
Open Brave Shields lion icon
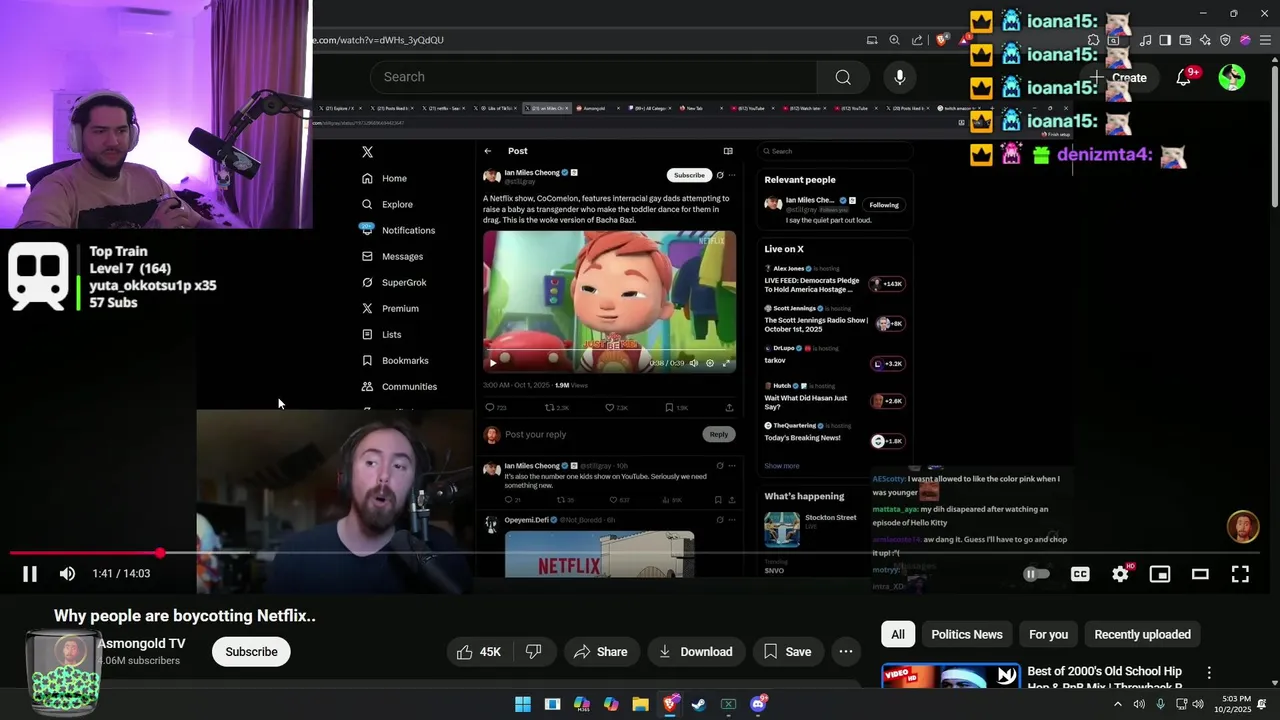[x=942, y=40]
